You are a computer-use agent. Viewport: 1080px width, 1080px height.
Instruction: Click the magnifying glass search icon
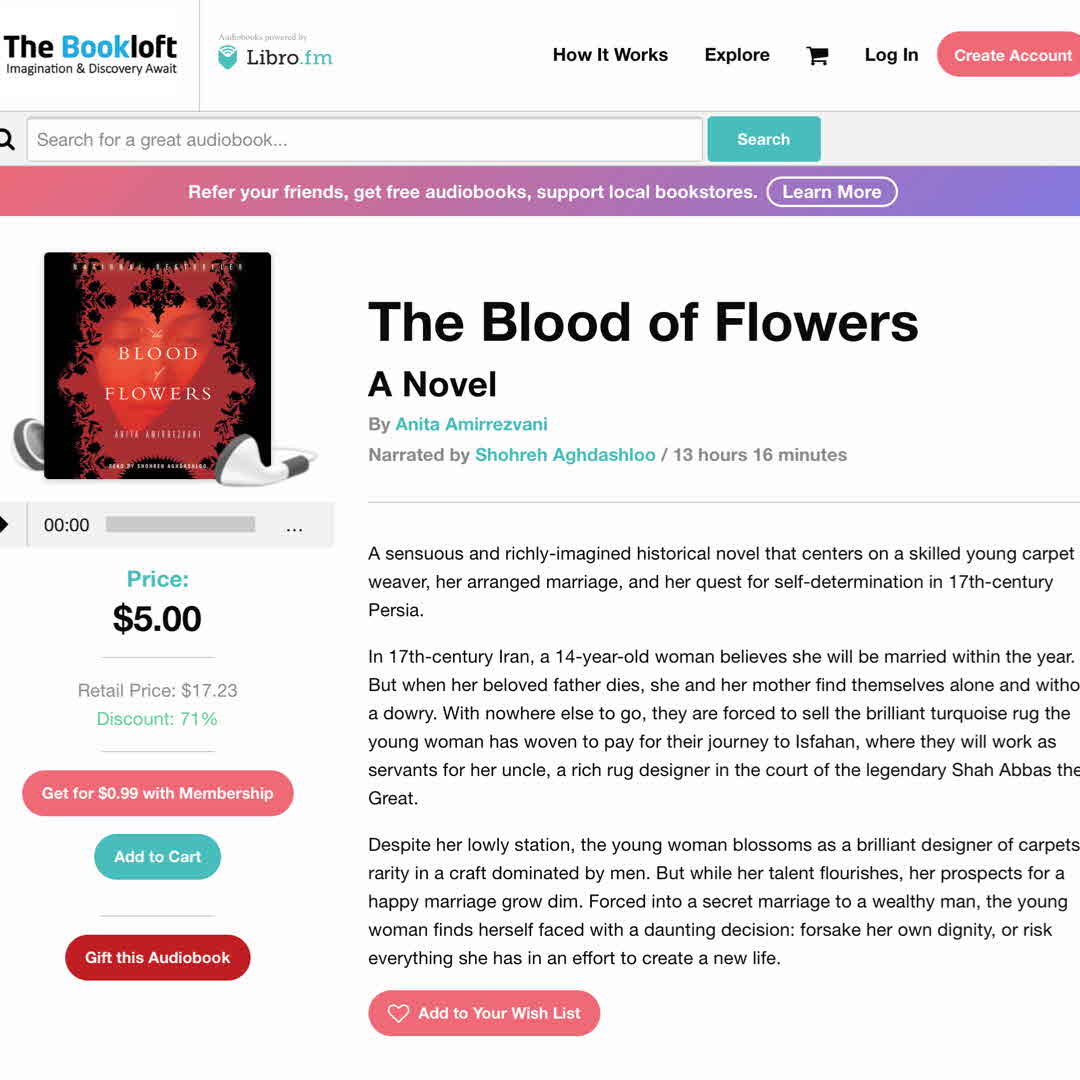(x=7, y=140)
